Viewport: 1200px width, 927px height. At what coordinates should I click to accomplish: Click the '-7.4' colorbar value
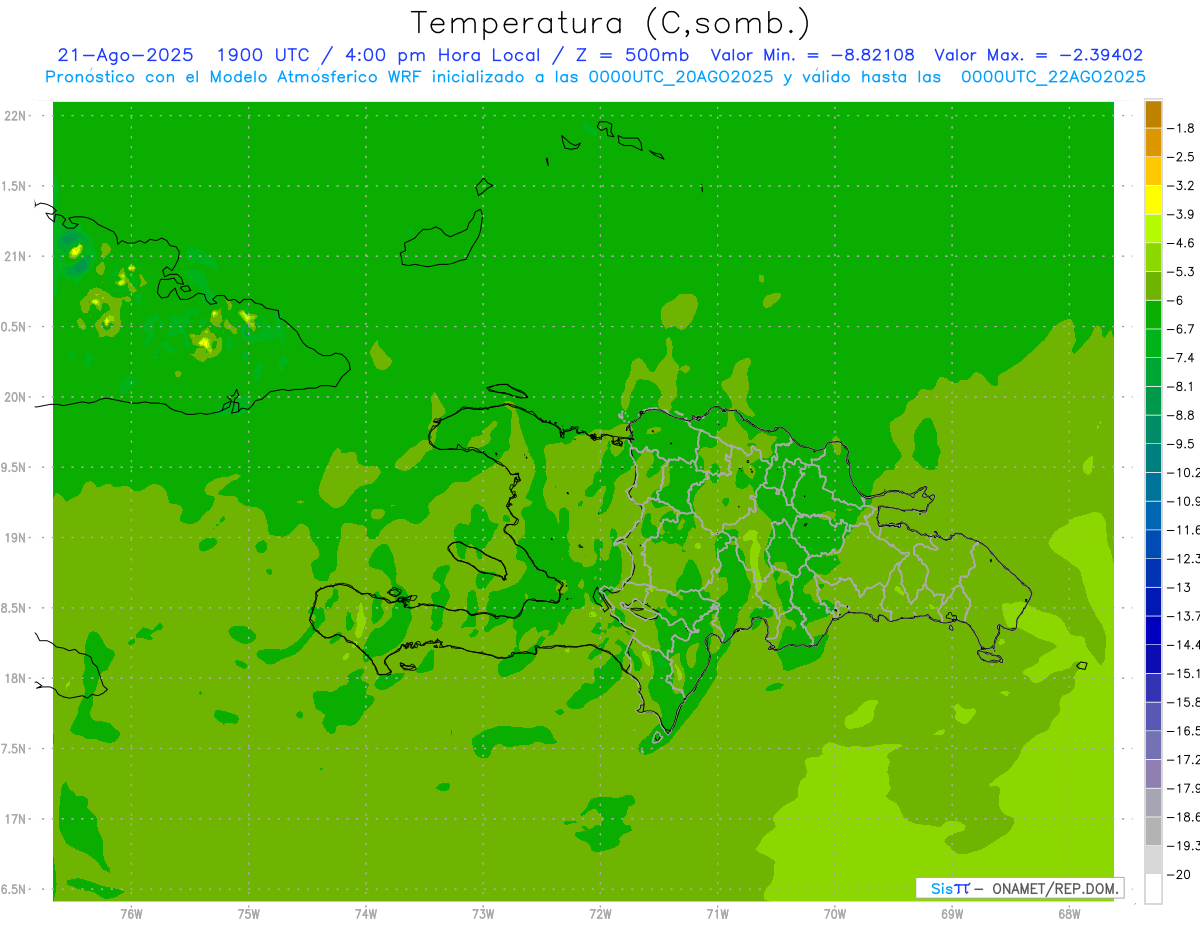click(x=1181, y=358)
